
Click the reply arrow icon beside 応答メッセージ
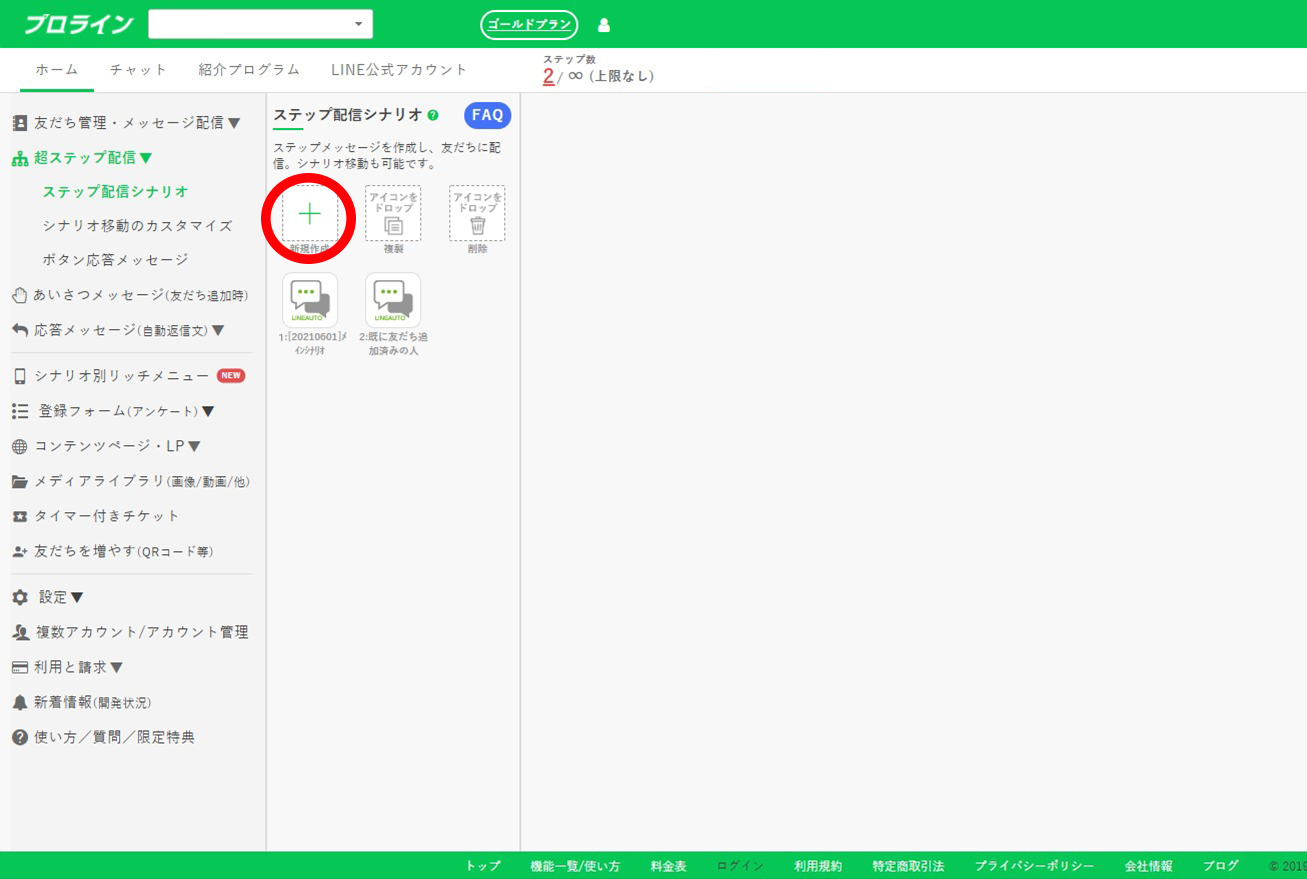(x=20, y=330)
